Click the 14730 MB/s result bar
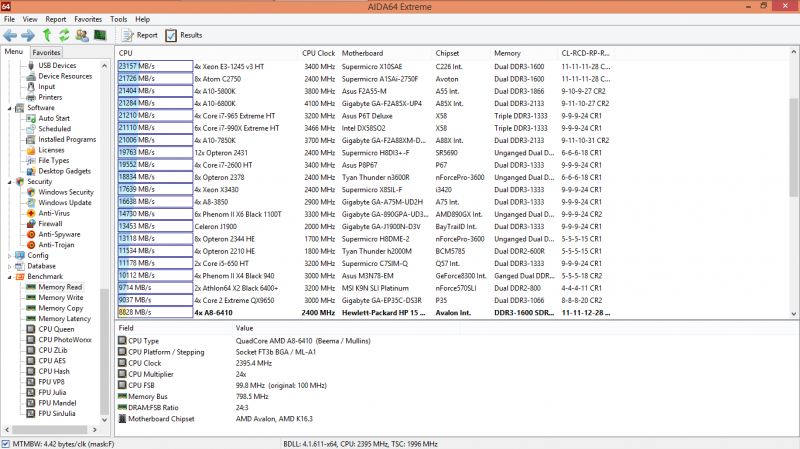 click(x=155, y=214)
